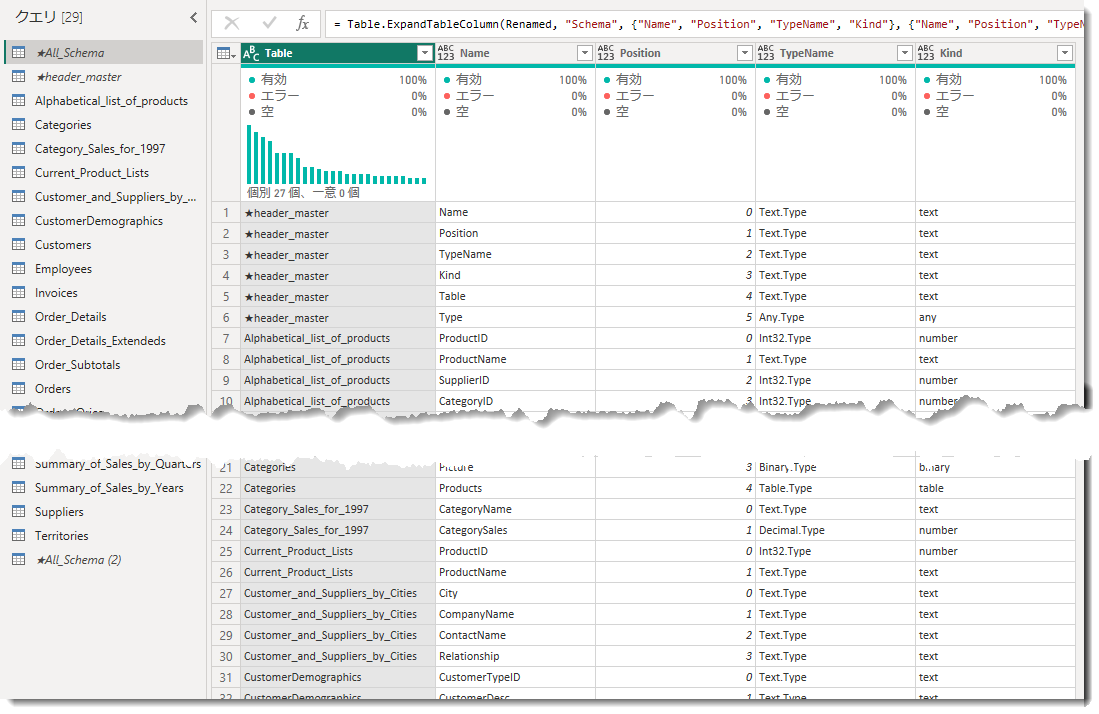Select row number 22 header
Screen dimensions: 1099x714
[x=226, y=488]
